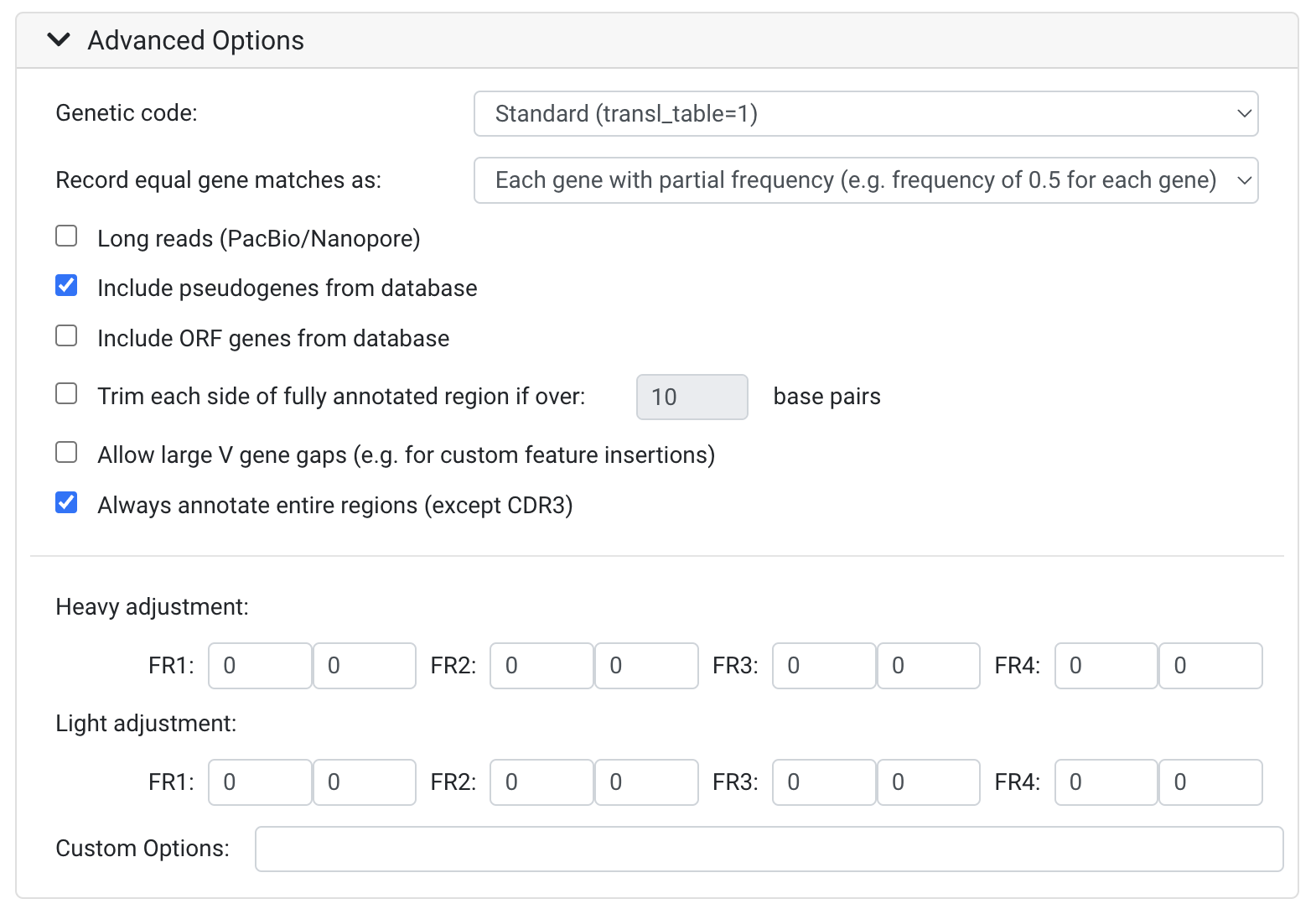Click Light adjustment FR2 first field
The height and width of the screenshot is (909, 1316).
pyautogui.click(x=541, y=782)
